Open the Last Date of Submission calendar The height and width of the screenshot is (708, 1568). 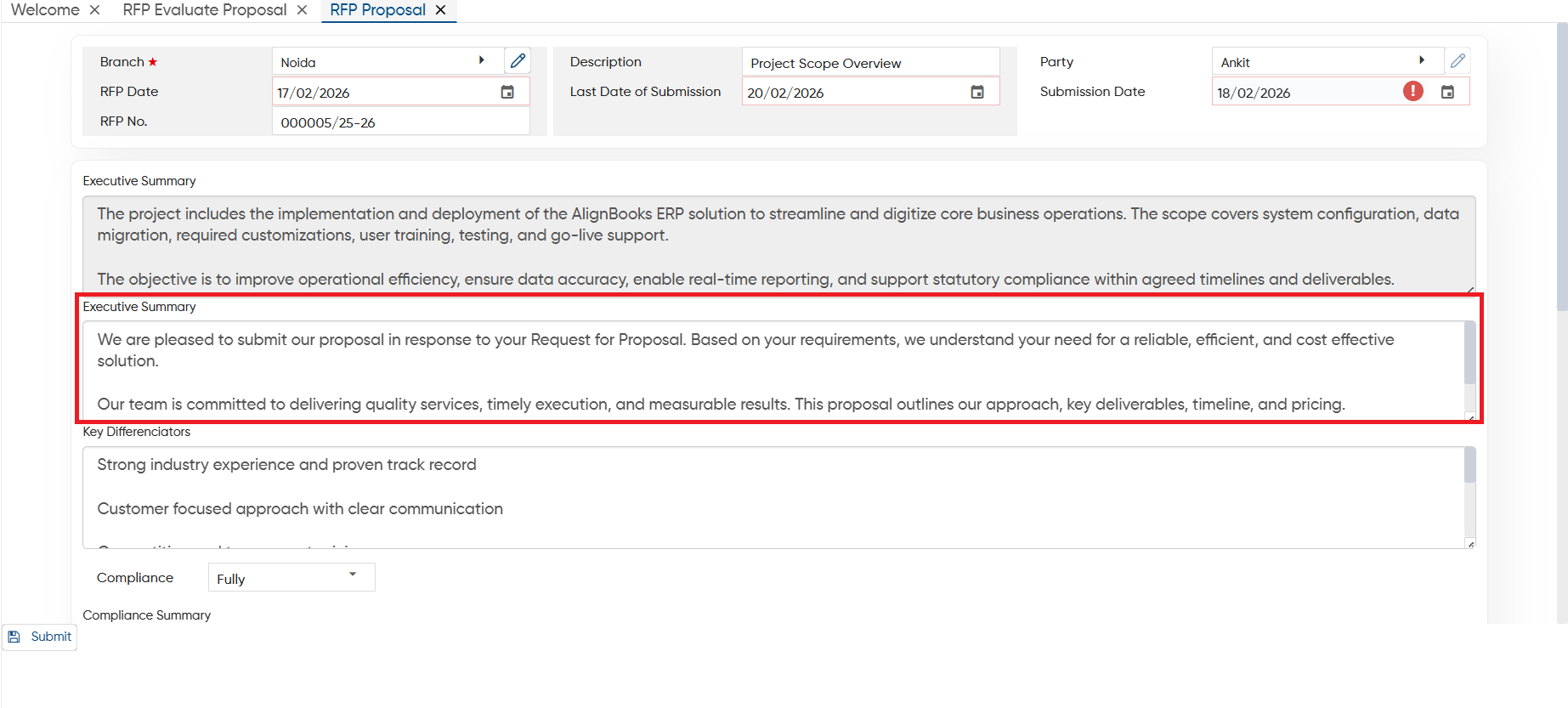pyautogui.click(x=977, y=92)
